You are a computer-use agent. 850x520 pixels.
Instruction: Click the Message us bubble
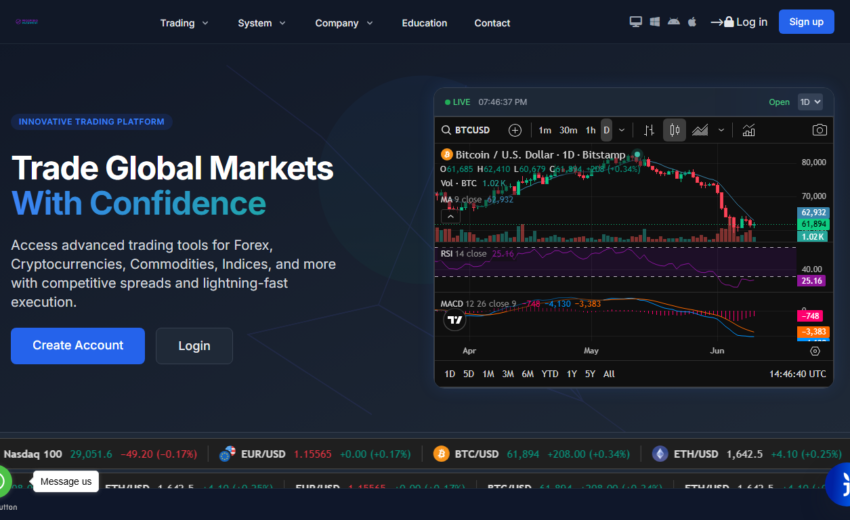pos(66,482)
